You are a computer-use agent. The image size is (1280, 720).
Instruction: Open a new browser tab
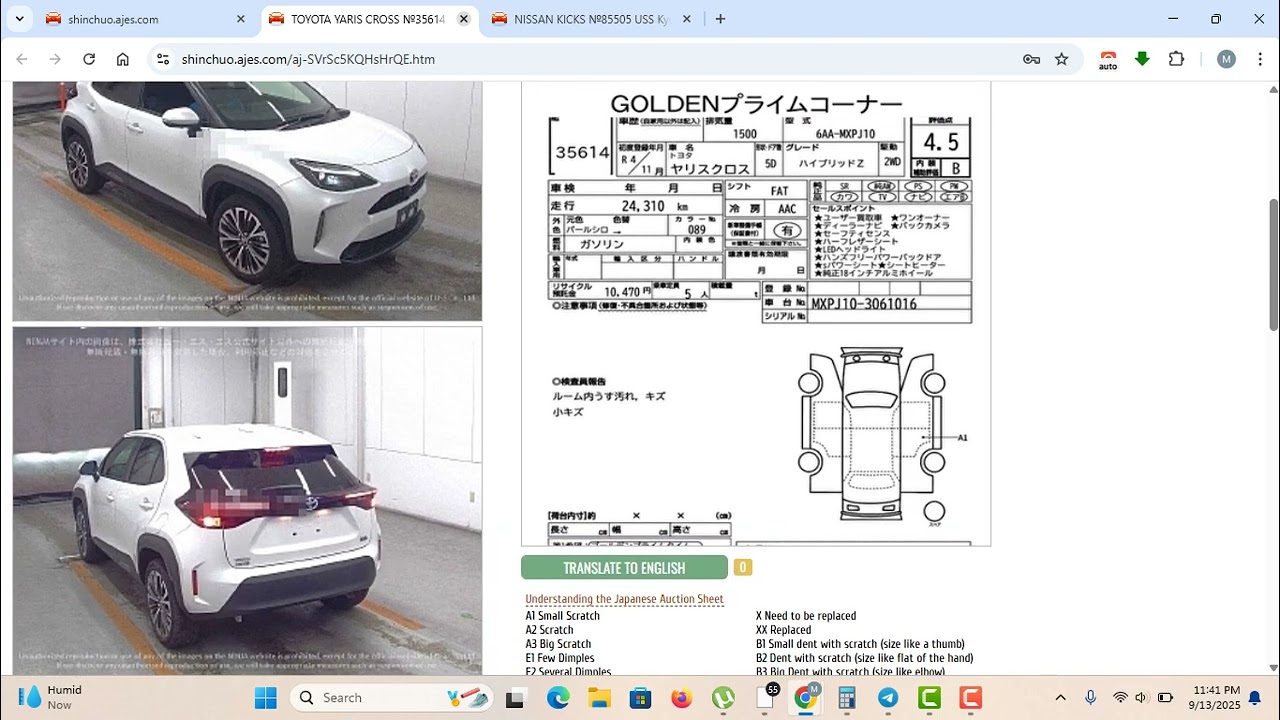pyautogui.click(x=720, y=19)
